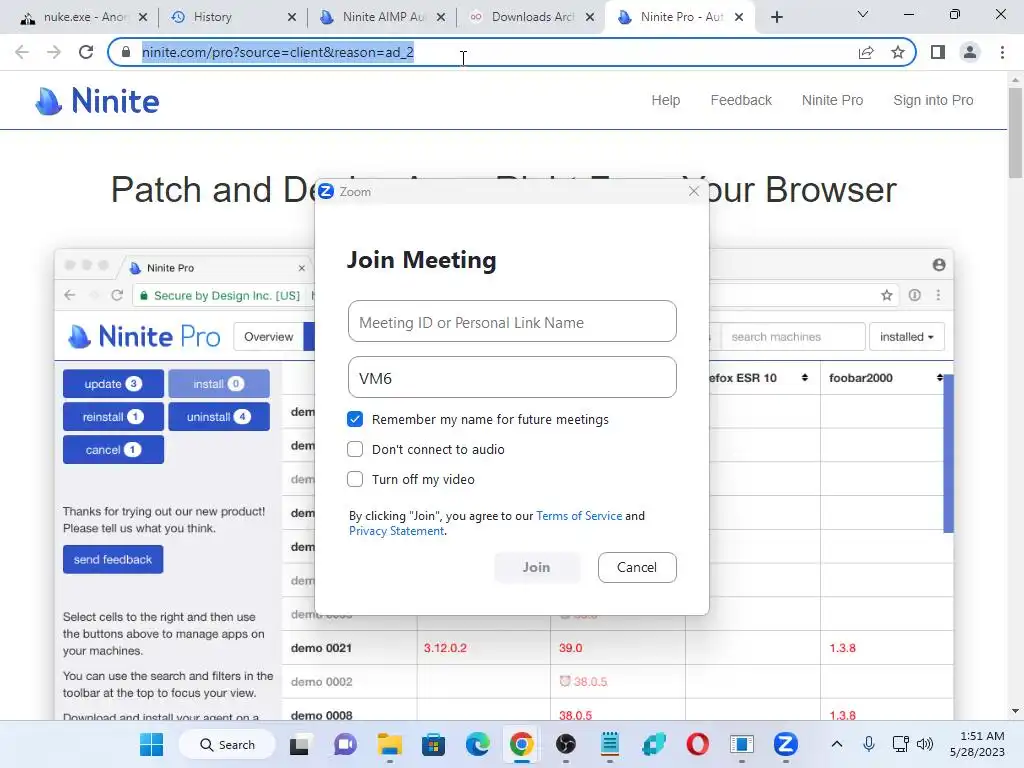Image resolution: width=1024 pixels, height=768 pixels.
Task: Reload the current Ninite page
Action: coord(86,52)
